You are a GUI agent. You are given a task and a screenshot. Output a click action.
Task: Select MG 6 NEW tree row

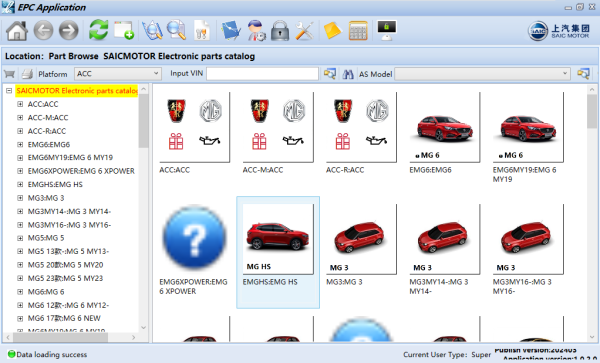64,318
